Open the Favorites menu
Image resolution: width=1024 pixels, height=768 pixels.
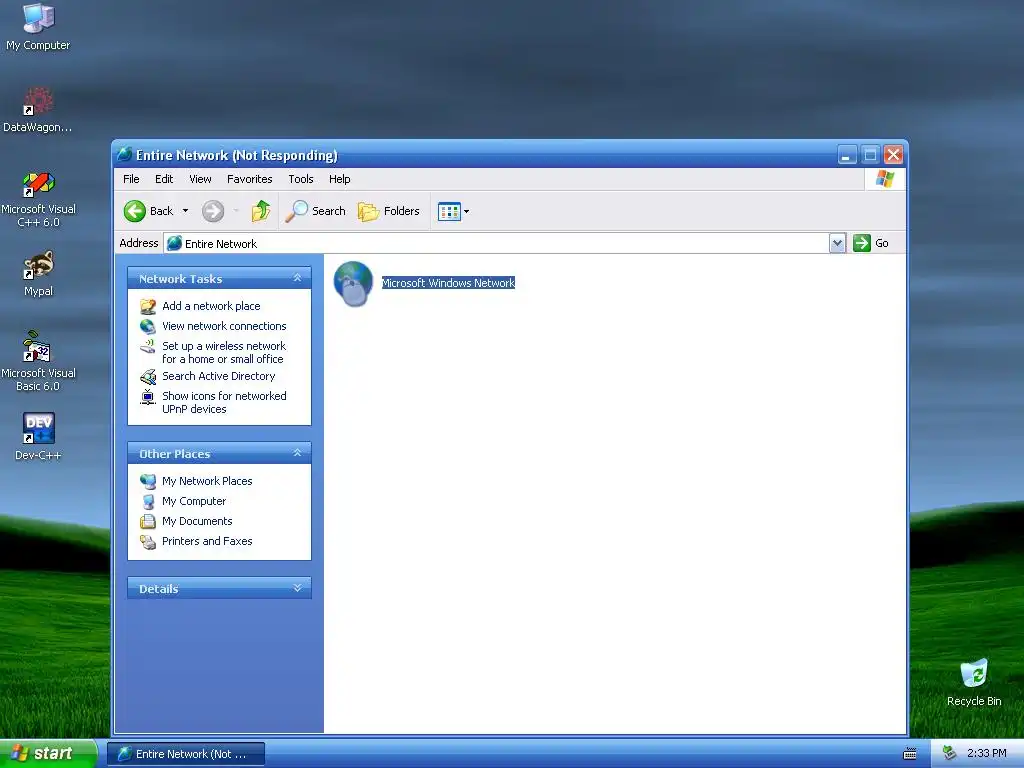[249, 179]
